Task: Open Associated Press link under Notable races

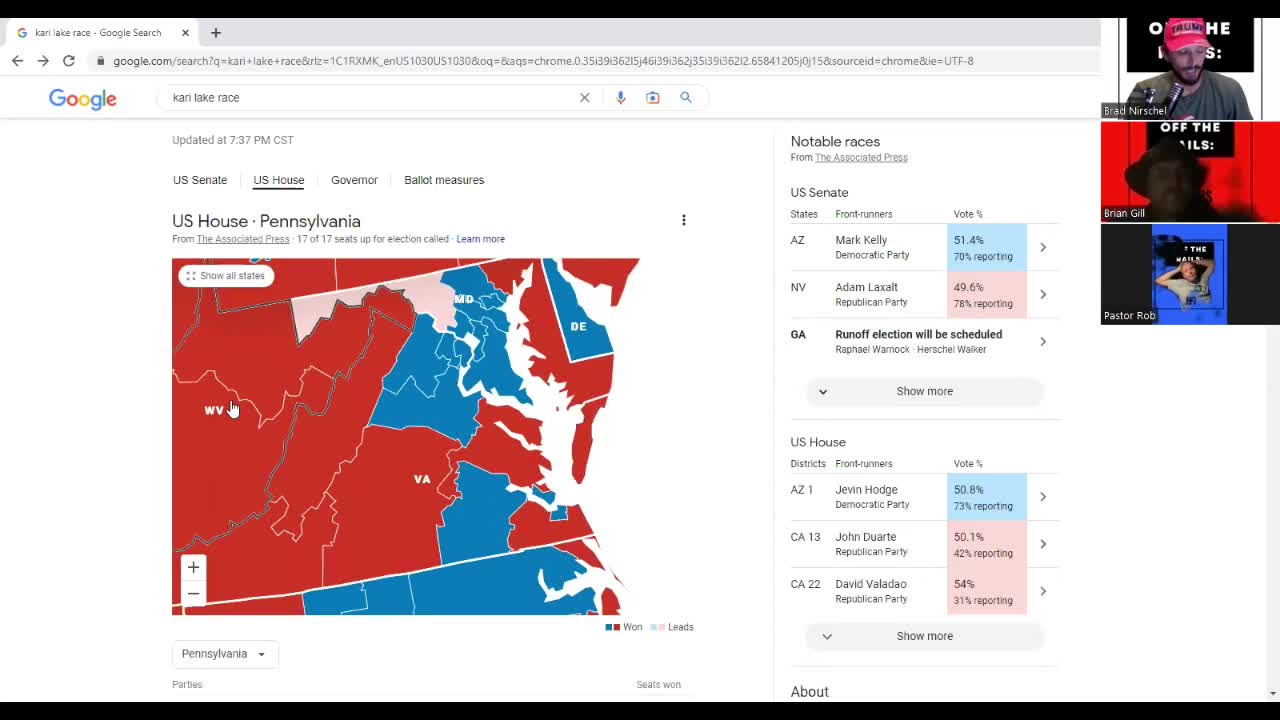Action: pyautogui.click(x=861, y=158)
